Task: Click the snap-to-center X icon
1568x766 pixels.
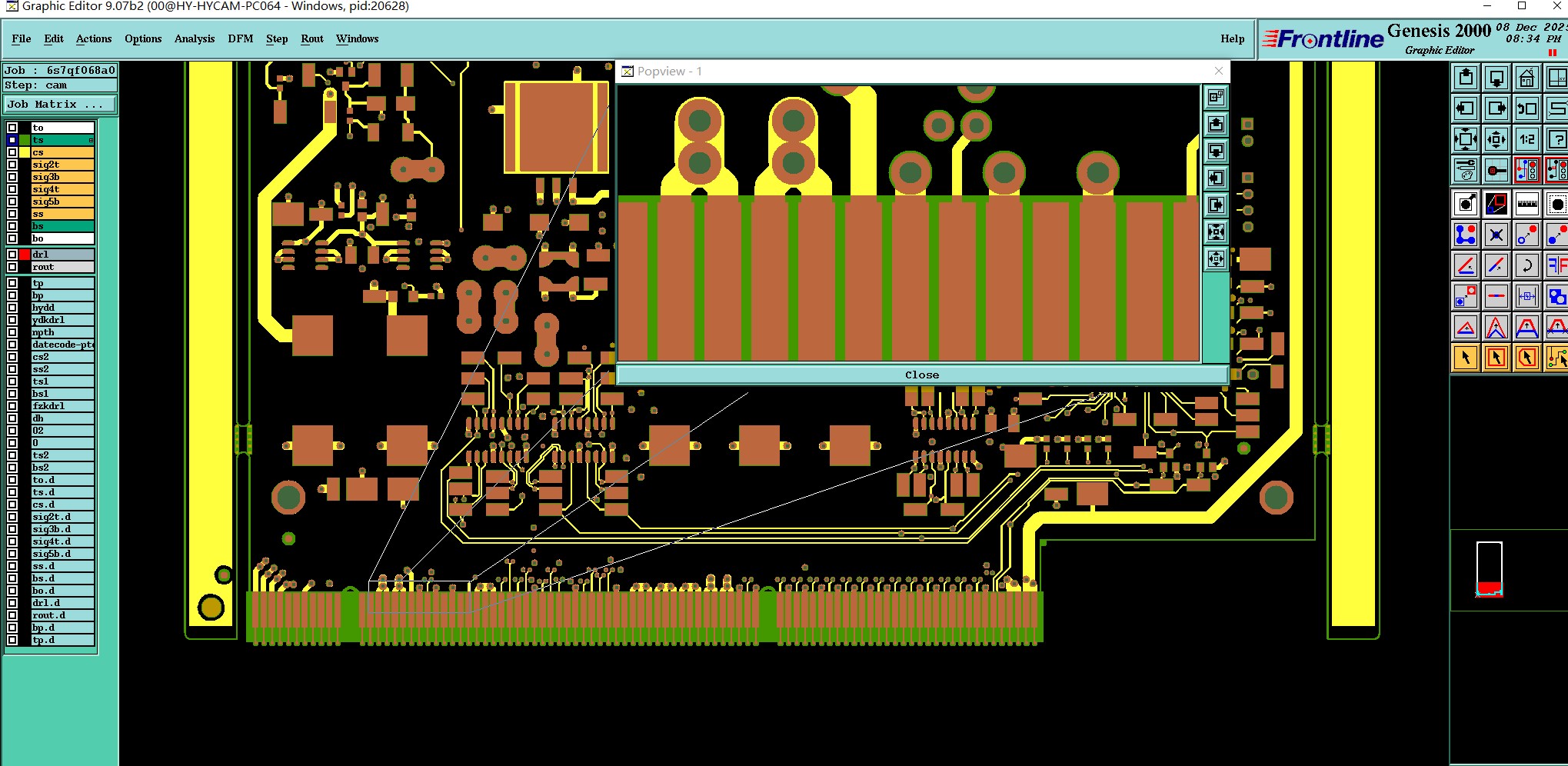Action: pyautogui.click(x=1496, y=235)
